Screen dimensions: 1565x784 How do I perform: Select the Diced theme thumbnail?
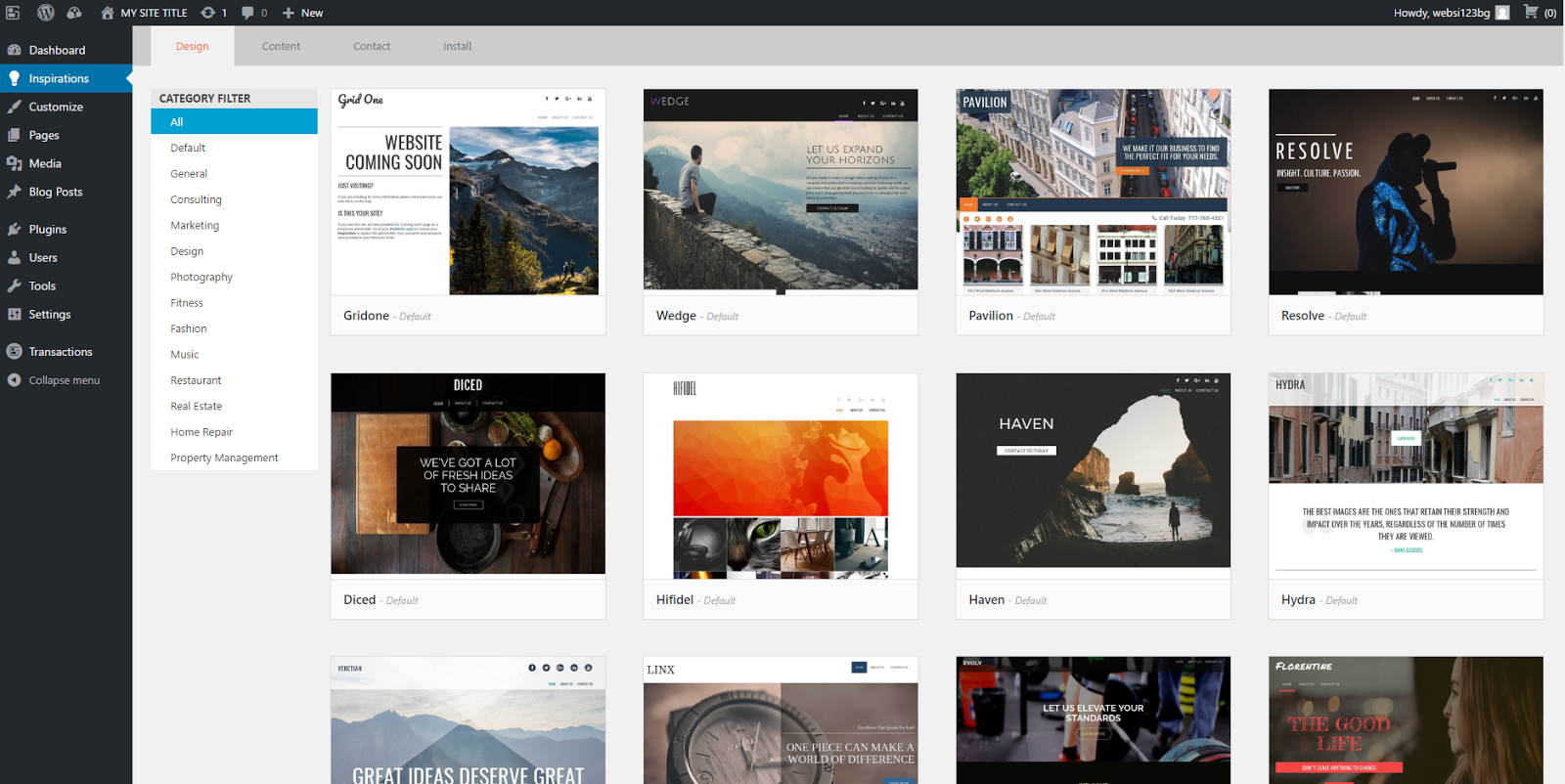(469, 474)
